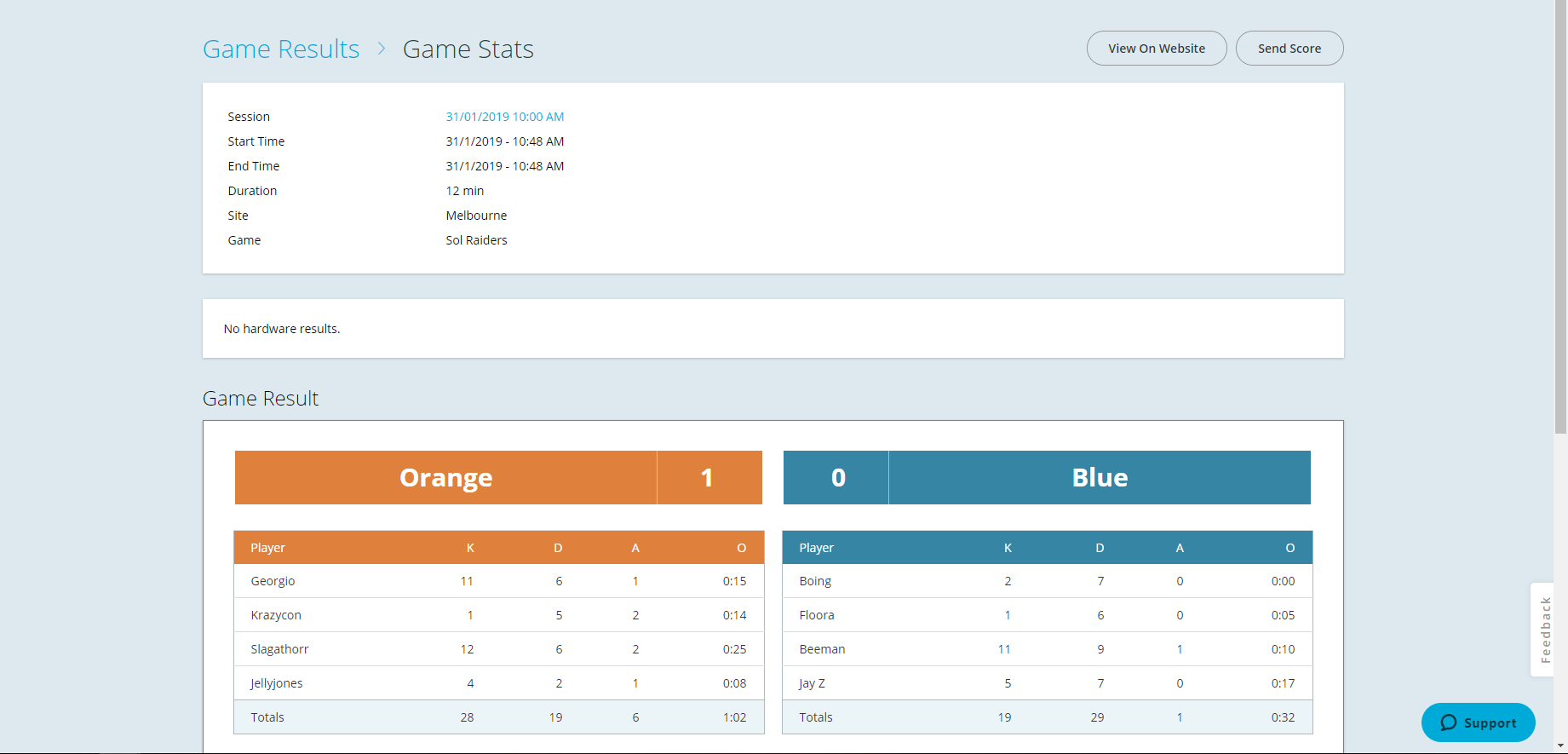Open the 31/01/2019 10:00 AM session link
This screenshot has width=1568, height=754.
coord(505,117)
